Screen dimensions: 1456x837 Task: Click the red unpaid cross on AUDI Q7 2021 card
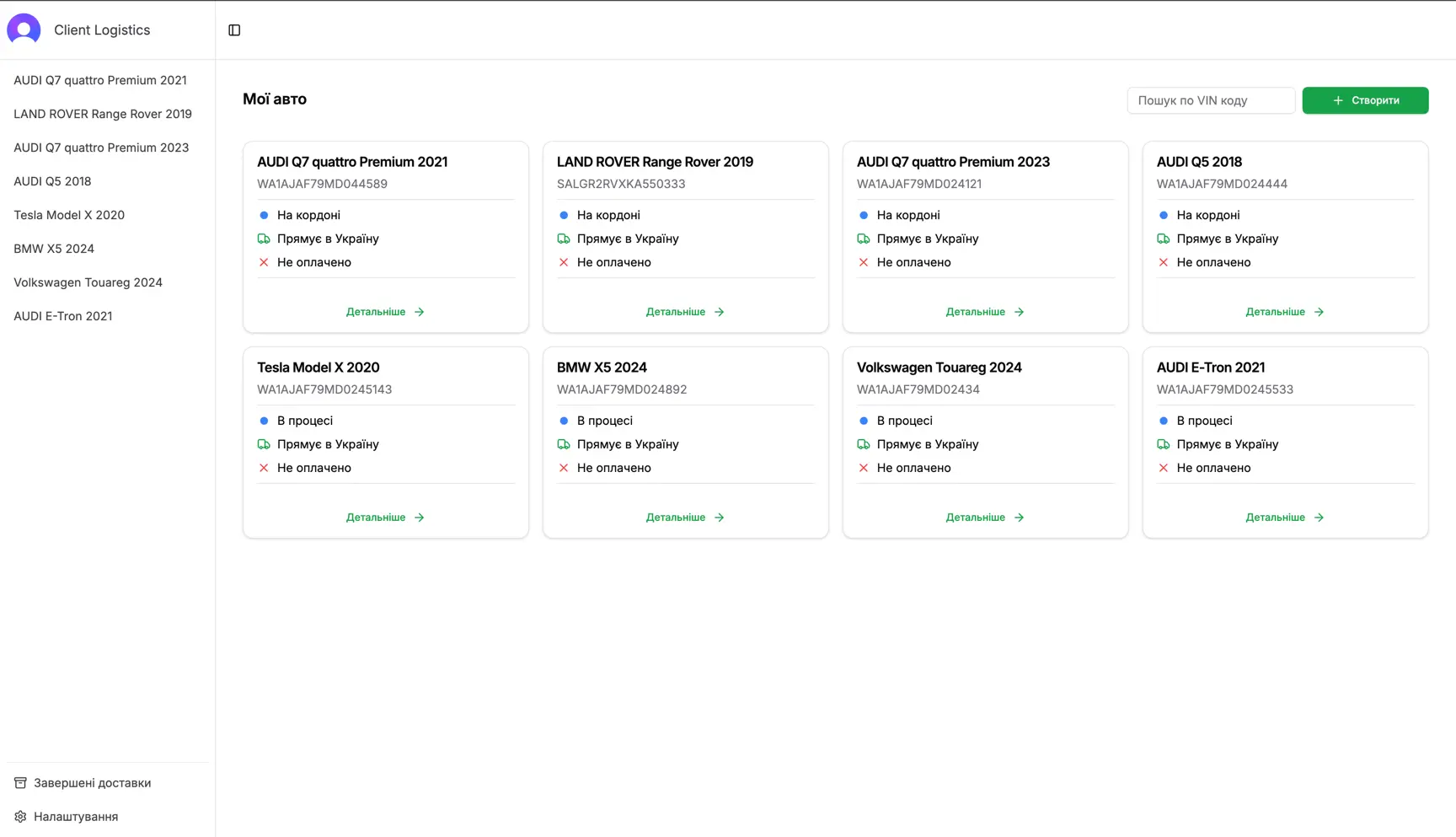pos(264,262)
